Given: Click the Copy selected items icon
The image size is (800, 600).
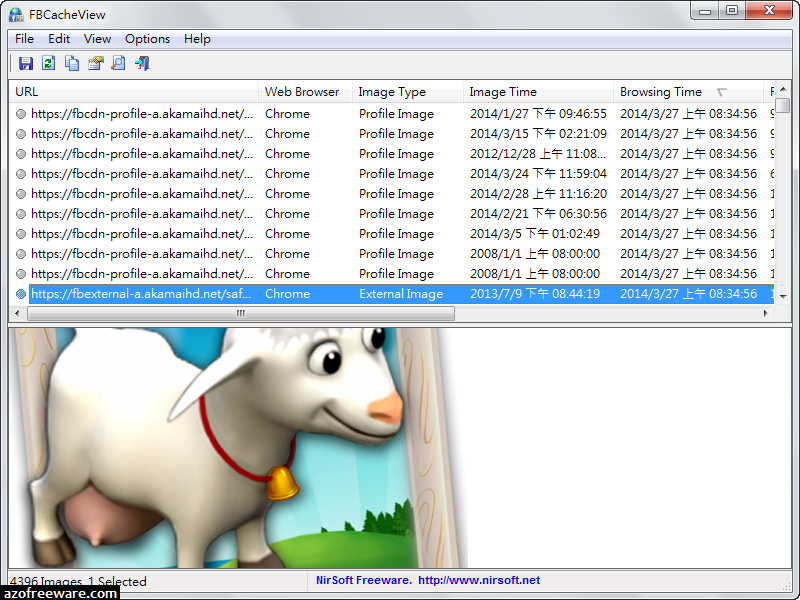Looking at the screenshot, I should [x=72, y=63].
